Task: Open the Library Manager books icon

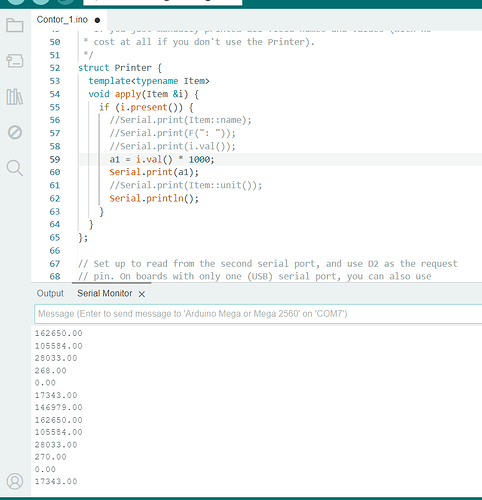Action: pos(15,97)
